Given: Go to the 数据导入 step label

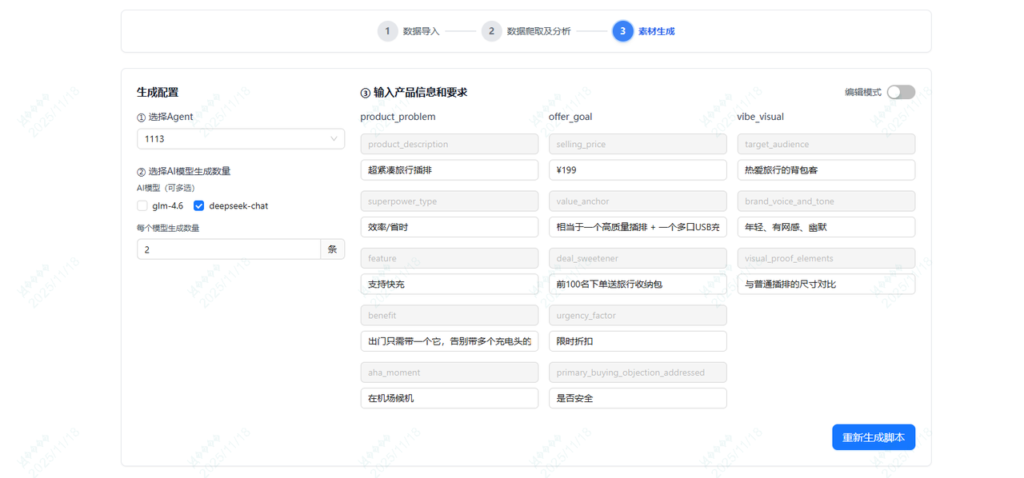Looking at the screenshot, I should point(421,31).
